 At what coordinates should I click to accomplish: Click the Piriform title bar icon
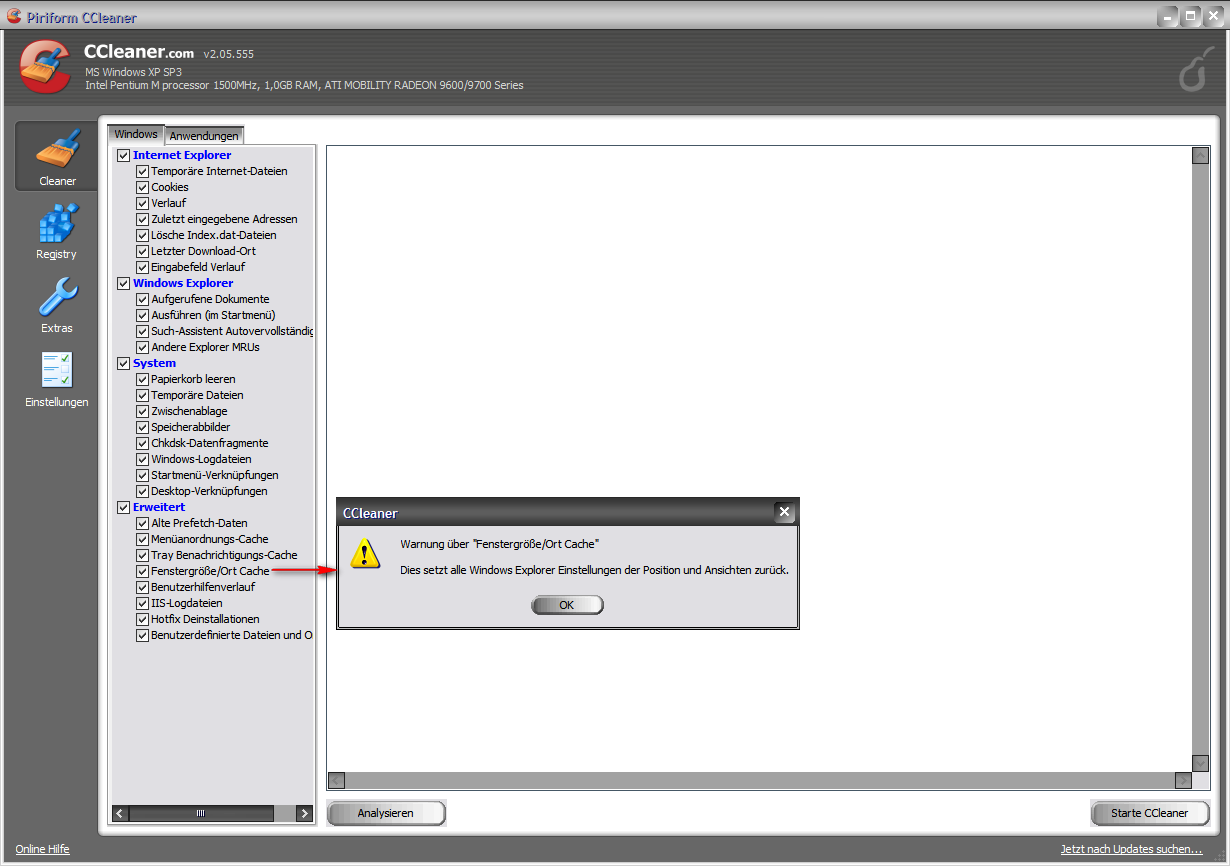14,16
